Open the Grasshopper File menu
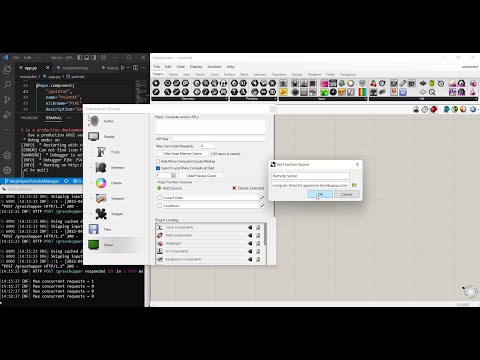The width and height of the screenshot is (480, 360). pyautogui.click(x=157, y=67)
